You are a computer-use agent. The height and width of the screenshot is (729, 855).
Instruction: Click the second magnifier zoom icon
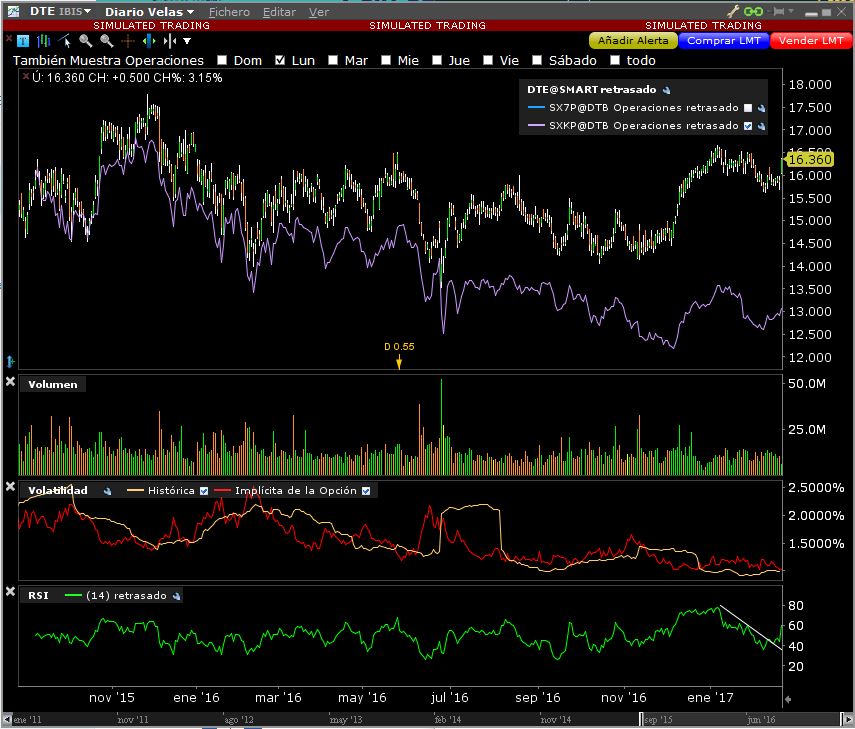[106, 40]
